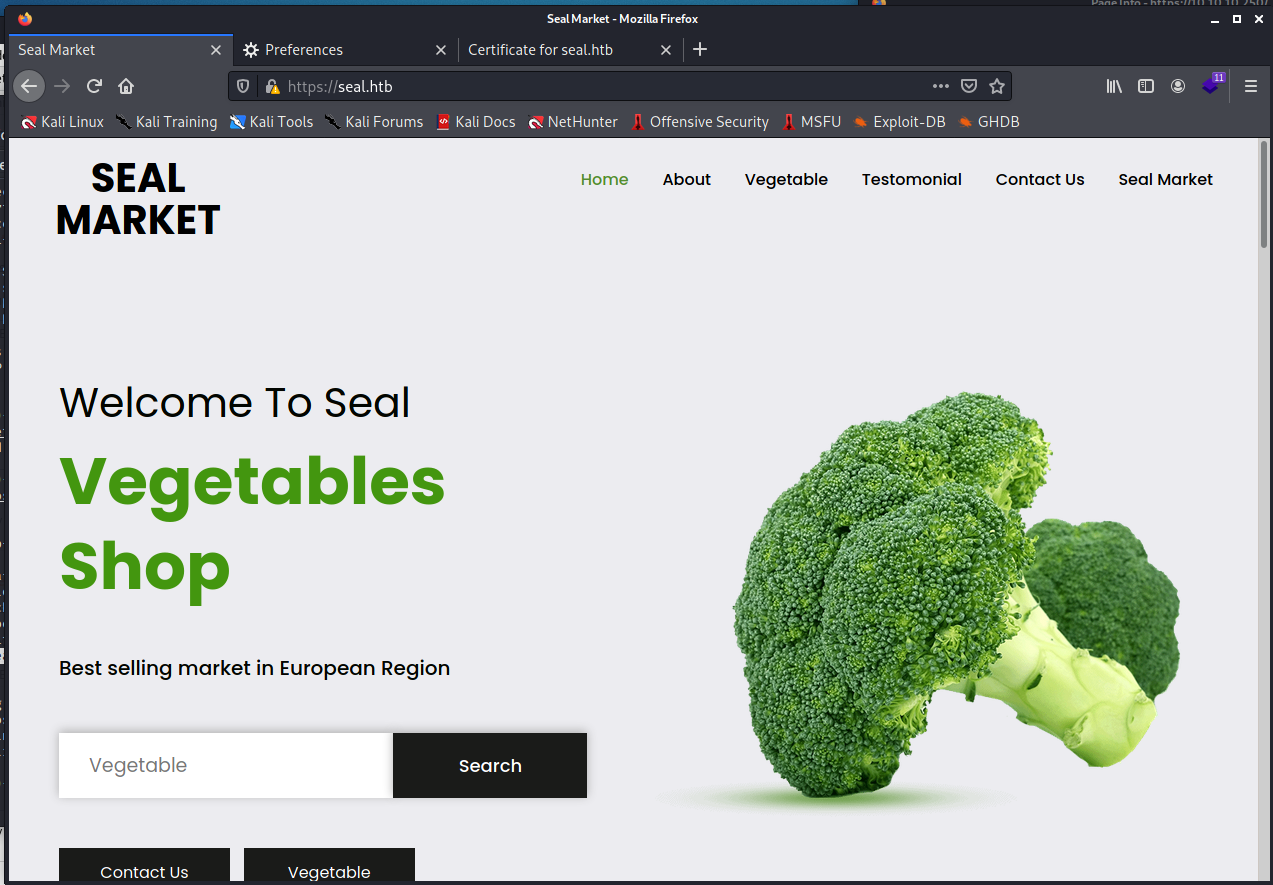Open Firefox account profile icon
Viewport: 1273px width, 885px height.
(x=1178, y=86)
